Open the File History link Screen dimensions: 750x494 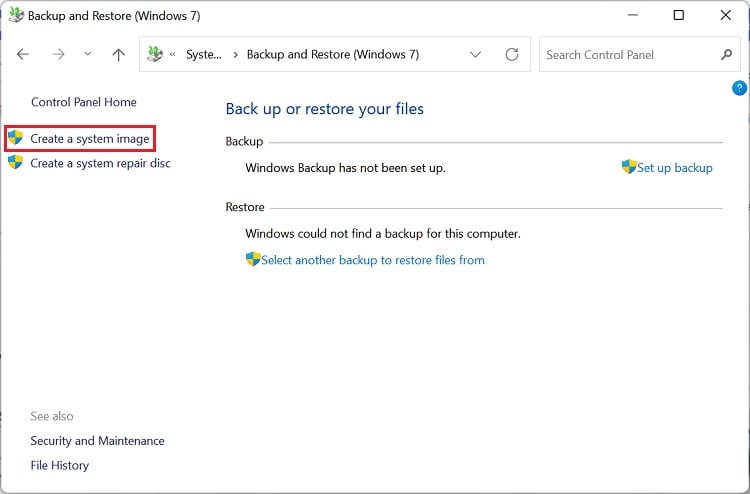[60, 465]
